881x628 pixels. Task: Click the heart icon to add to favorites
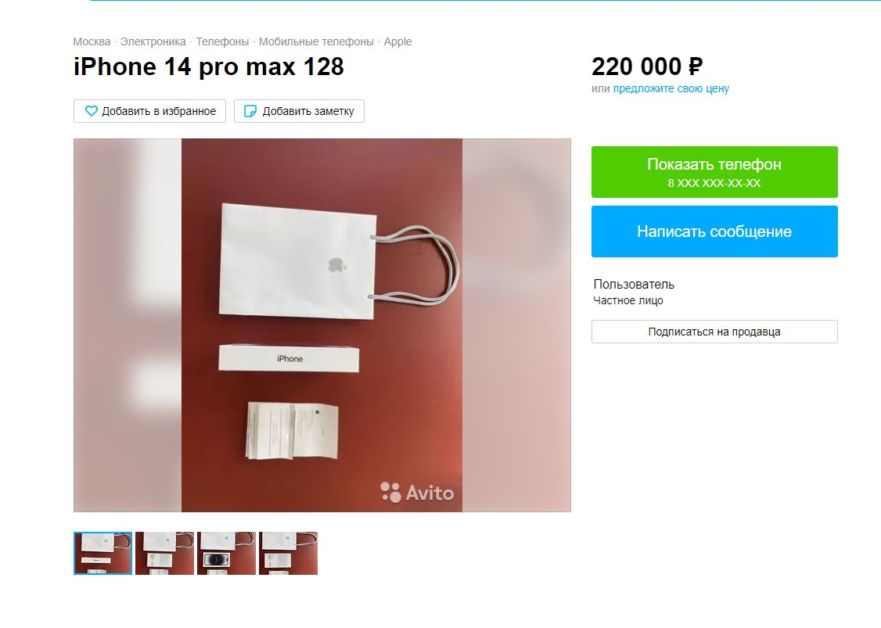(x=91, y=111)
